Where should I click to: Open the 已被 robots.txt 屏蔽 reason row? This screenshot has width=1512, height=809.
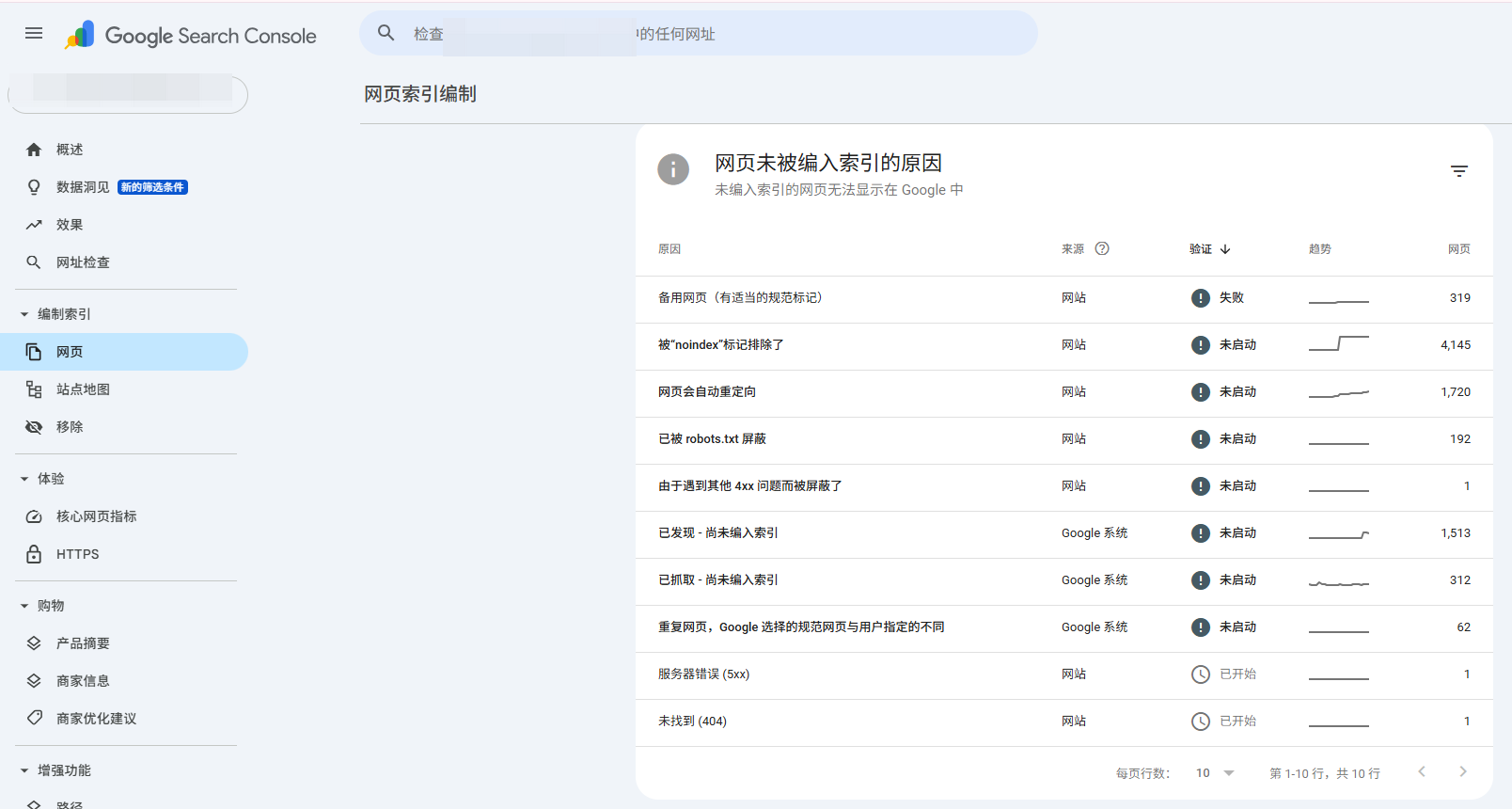click(712, 439)
